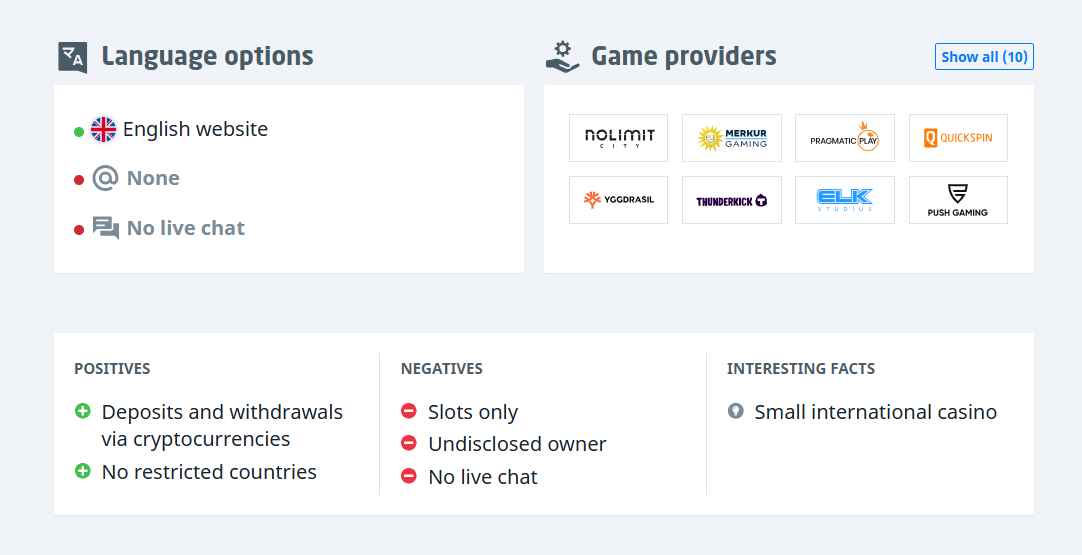Click the Language options translate icon
This screenshot has width=1082, height=555.
click(x=73, y=57)
